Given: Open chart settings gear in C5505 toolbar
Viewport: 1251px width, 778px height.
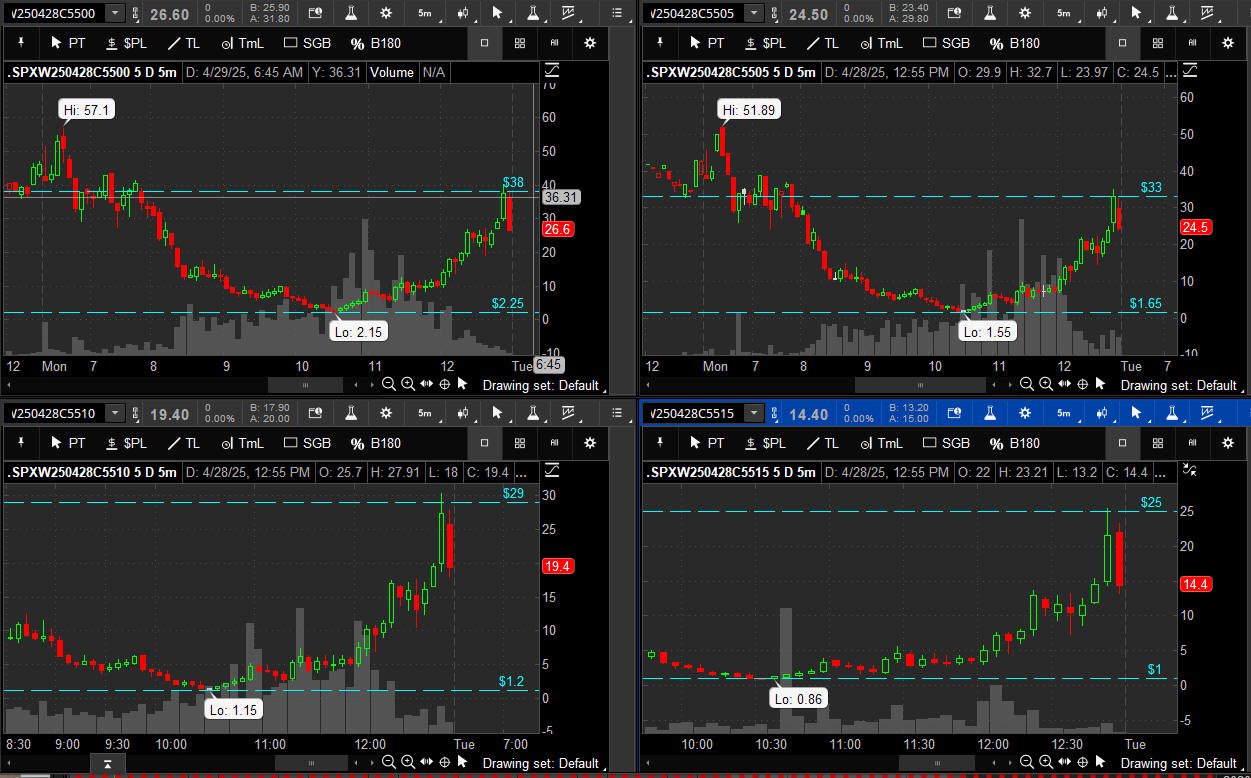Looking at the screenshot, I should 1025,13.
